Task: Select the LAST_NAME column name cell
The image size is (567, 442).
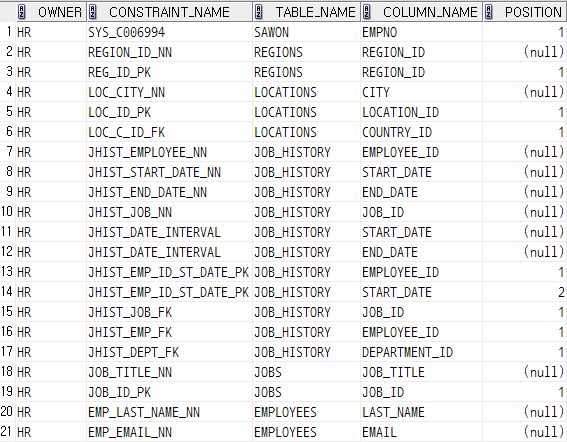Action: [422, 412]
